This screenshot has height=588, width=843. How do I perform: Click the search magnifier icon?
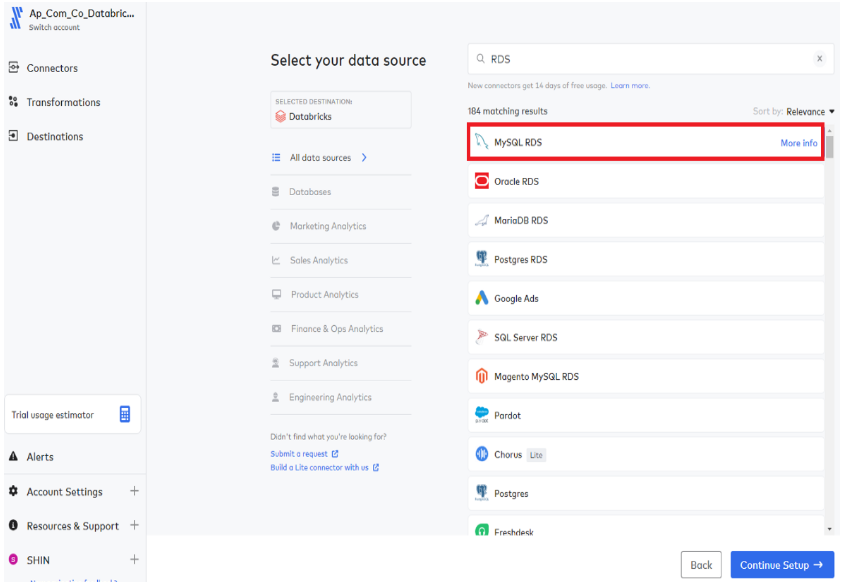[481, 59]
